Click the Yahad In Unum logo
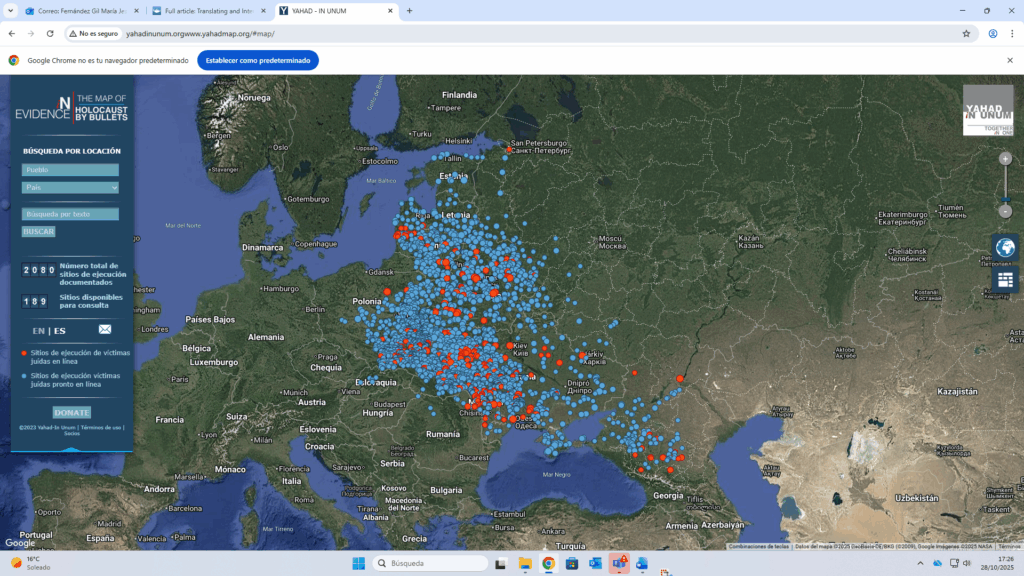Image resolution: width=1024 pixels, height=576 pixels. click(x=987, y=110)
